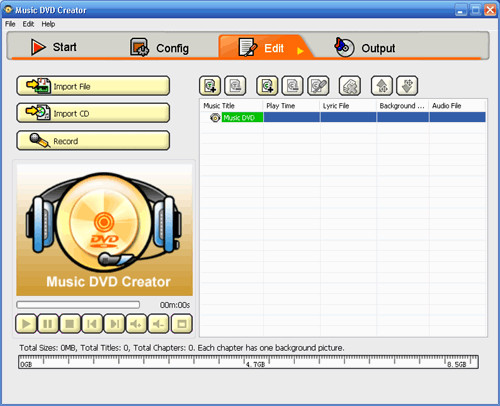Click the Record microphone button

point(93,141)
